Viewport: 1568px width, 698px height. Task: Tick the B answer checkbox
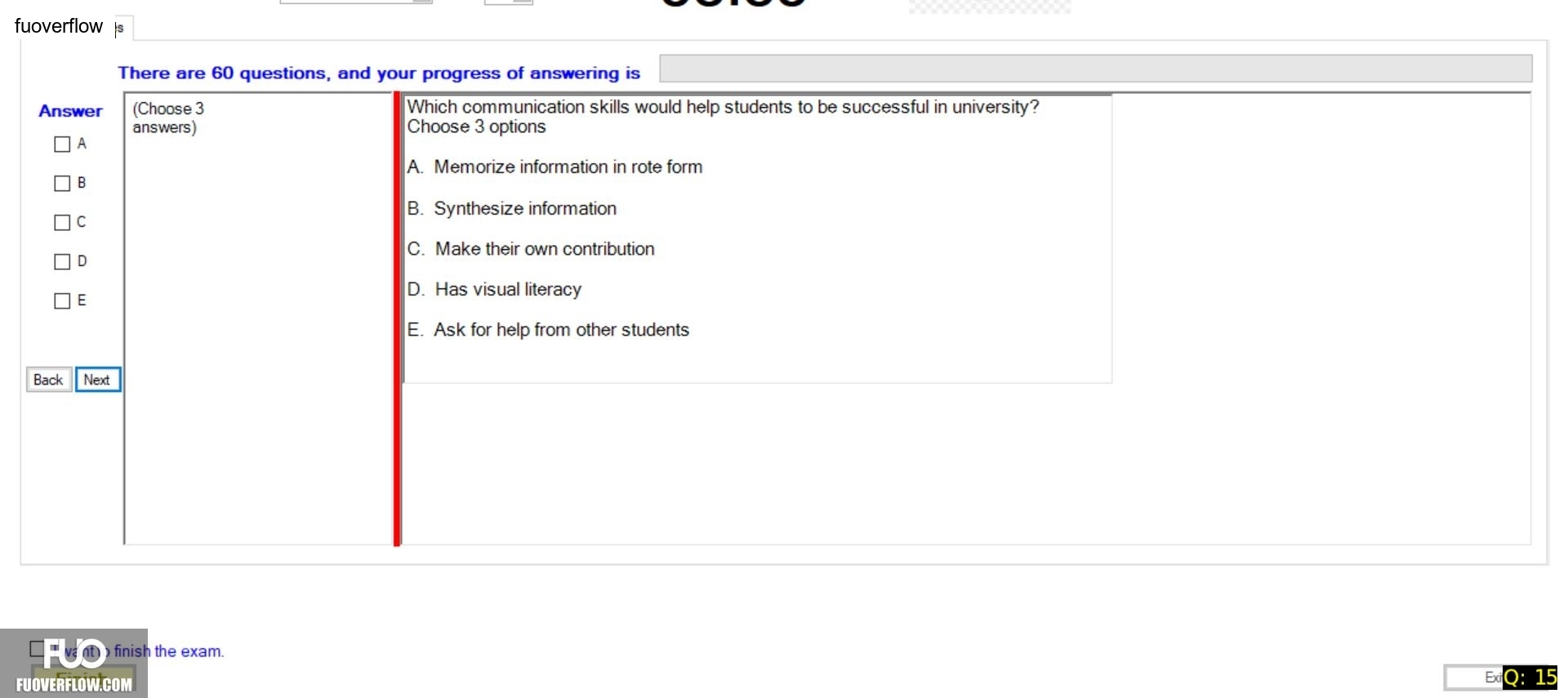62,184
